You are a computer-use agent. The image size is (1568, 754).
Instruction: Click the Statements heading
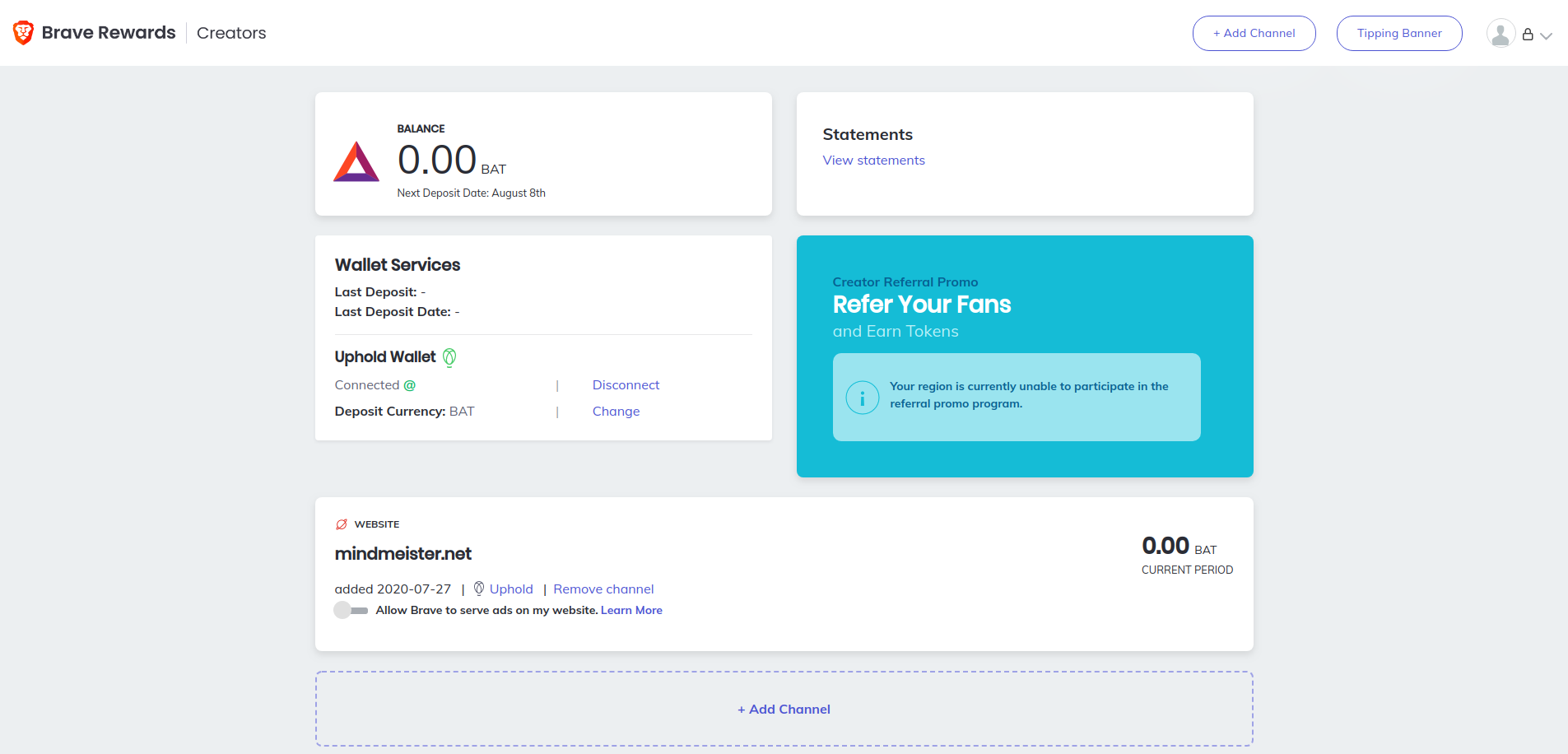point(868,134)
